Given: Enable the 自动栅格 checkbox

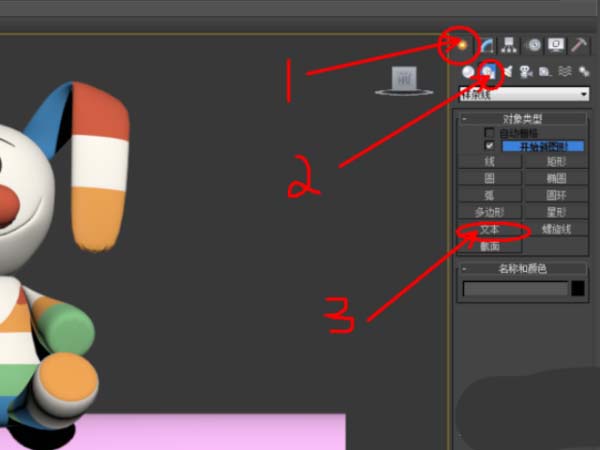Looking at the screenshot, I should [489, 133].
